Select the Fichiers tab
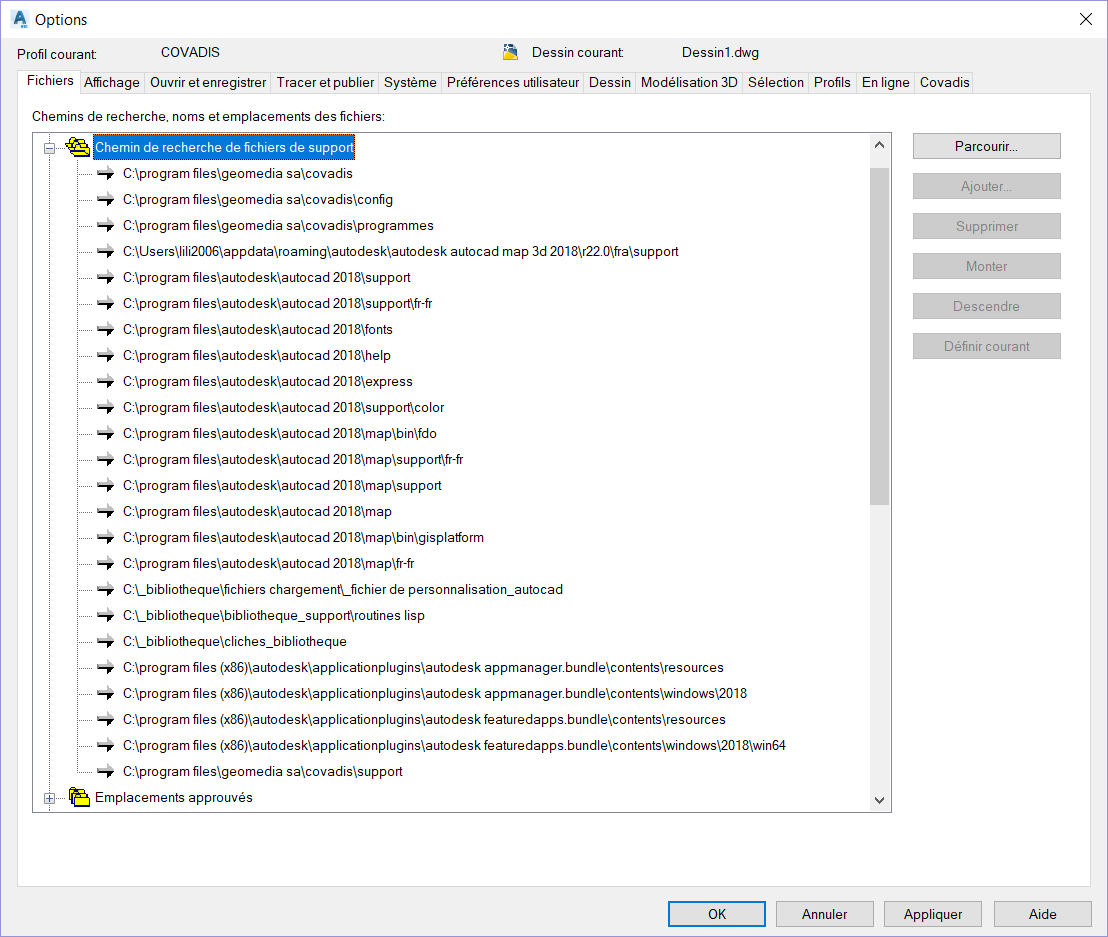The image size is (1108, 937). point(50,81)
